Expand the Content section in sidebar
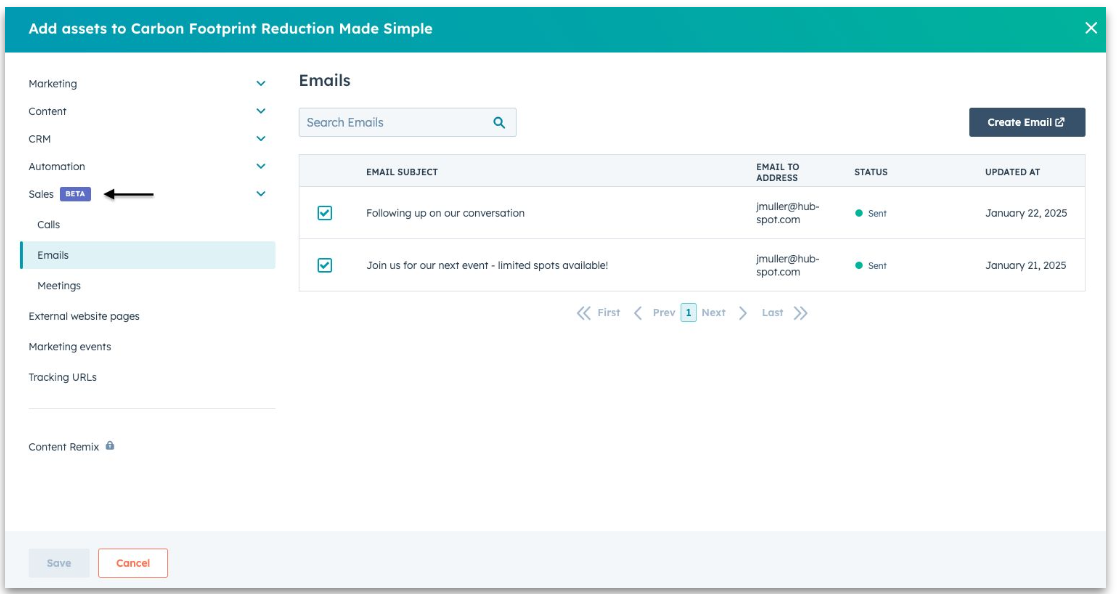 coord(261,111)
